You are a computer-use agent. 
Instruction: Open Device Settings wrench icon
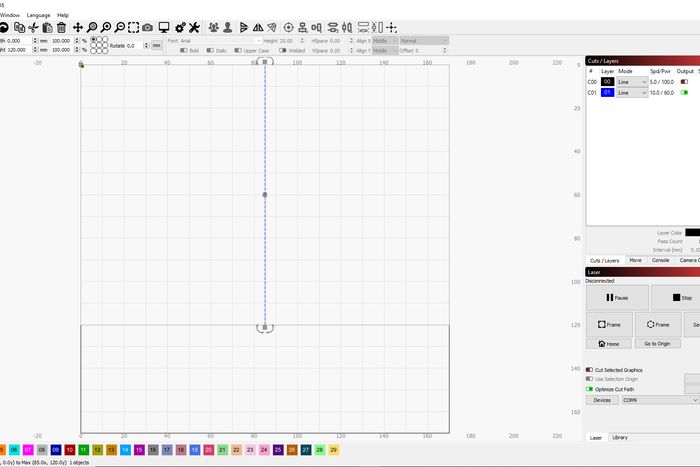(x=195, y=27)
